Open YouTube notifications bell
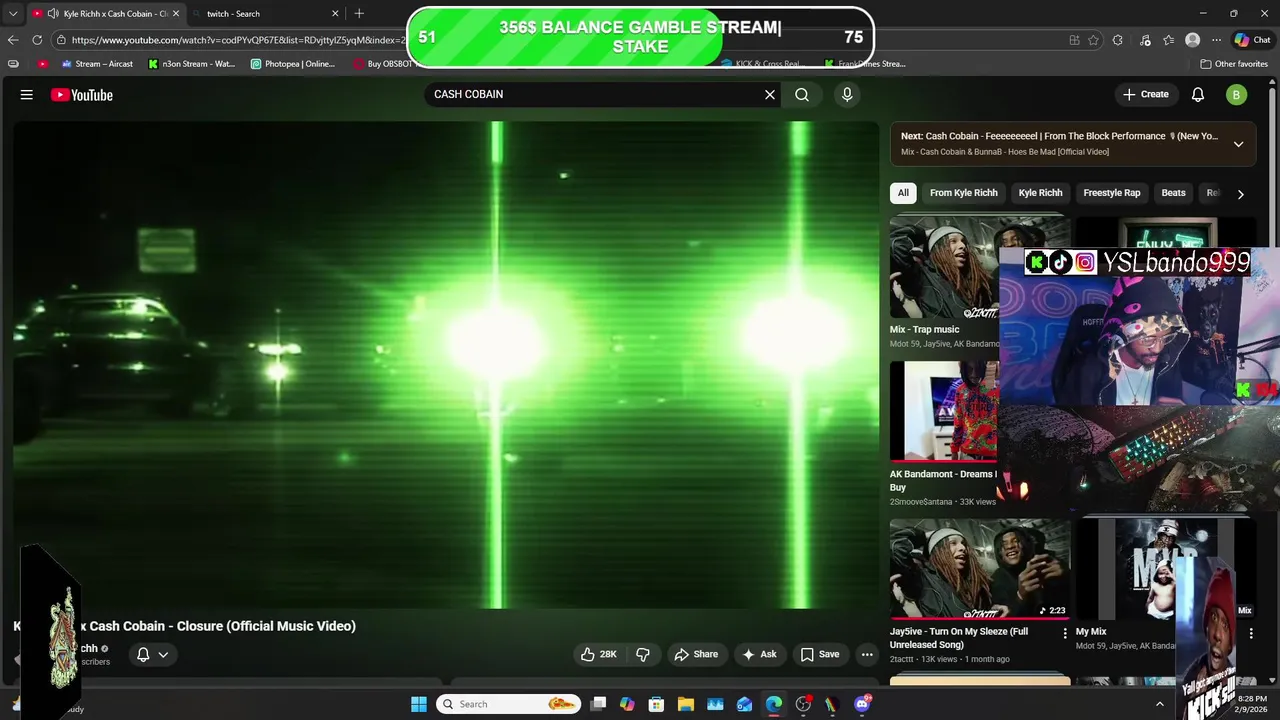The height and width of the screenshot is (720, 1280). click(1198, 94)
